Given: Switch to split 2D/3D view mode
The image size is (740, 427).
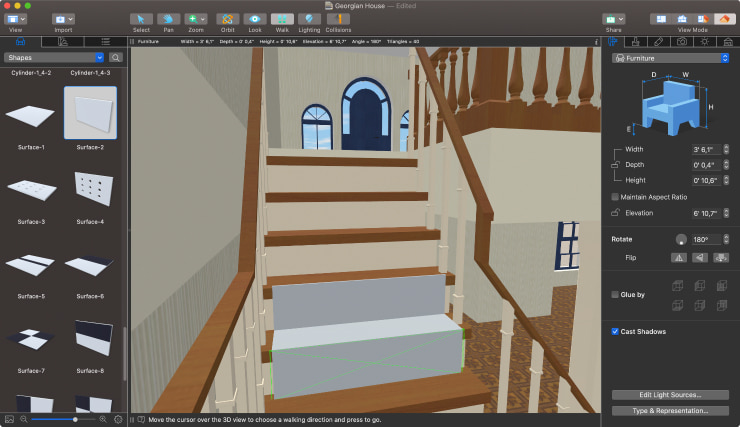Looking at the screenshot, I should coord(703,19).
